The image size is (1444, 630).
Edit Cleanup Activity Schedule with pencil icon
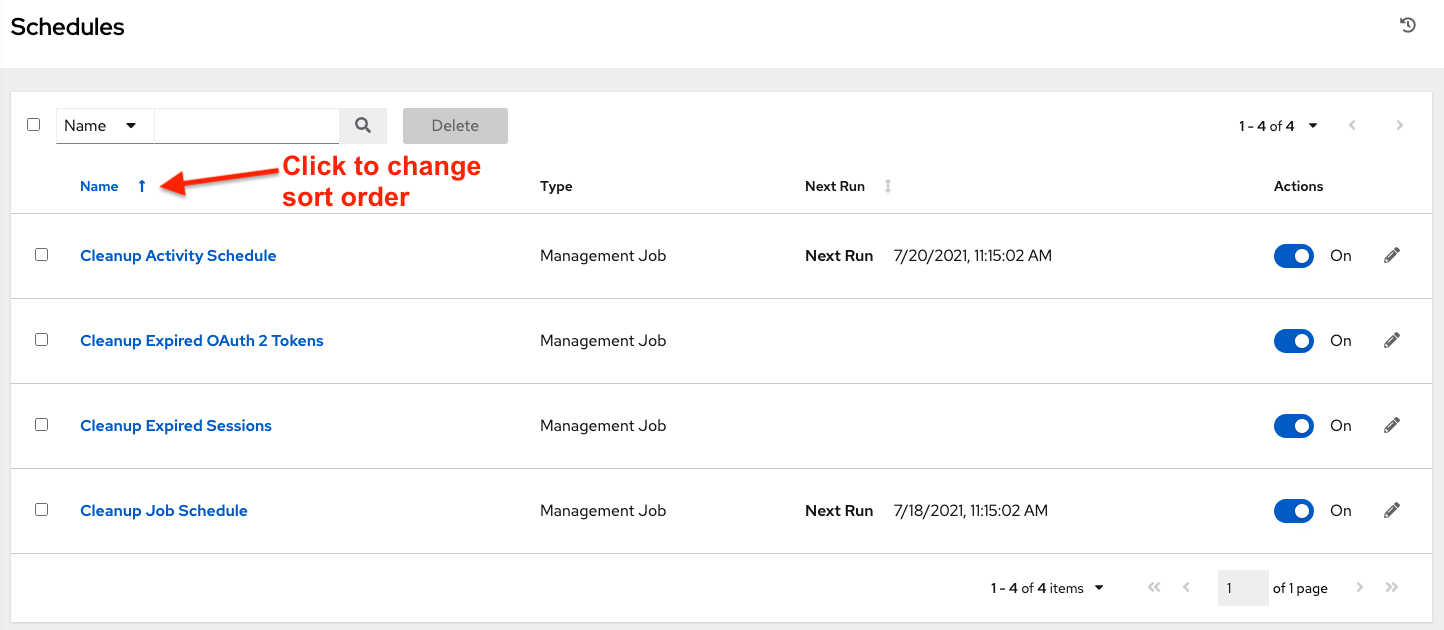[1391, 256]
